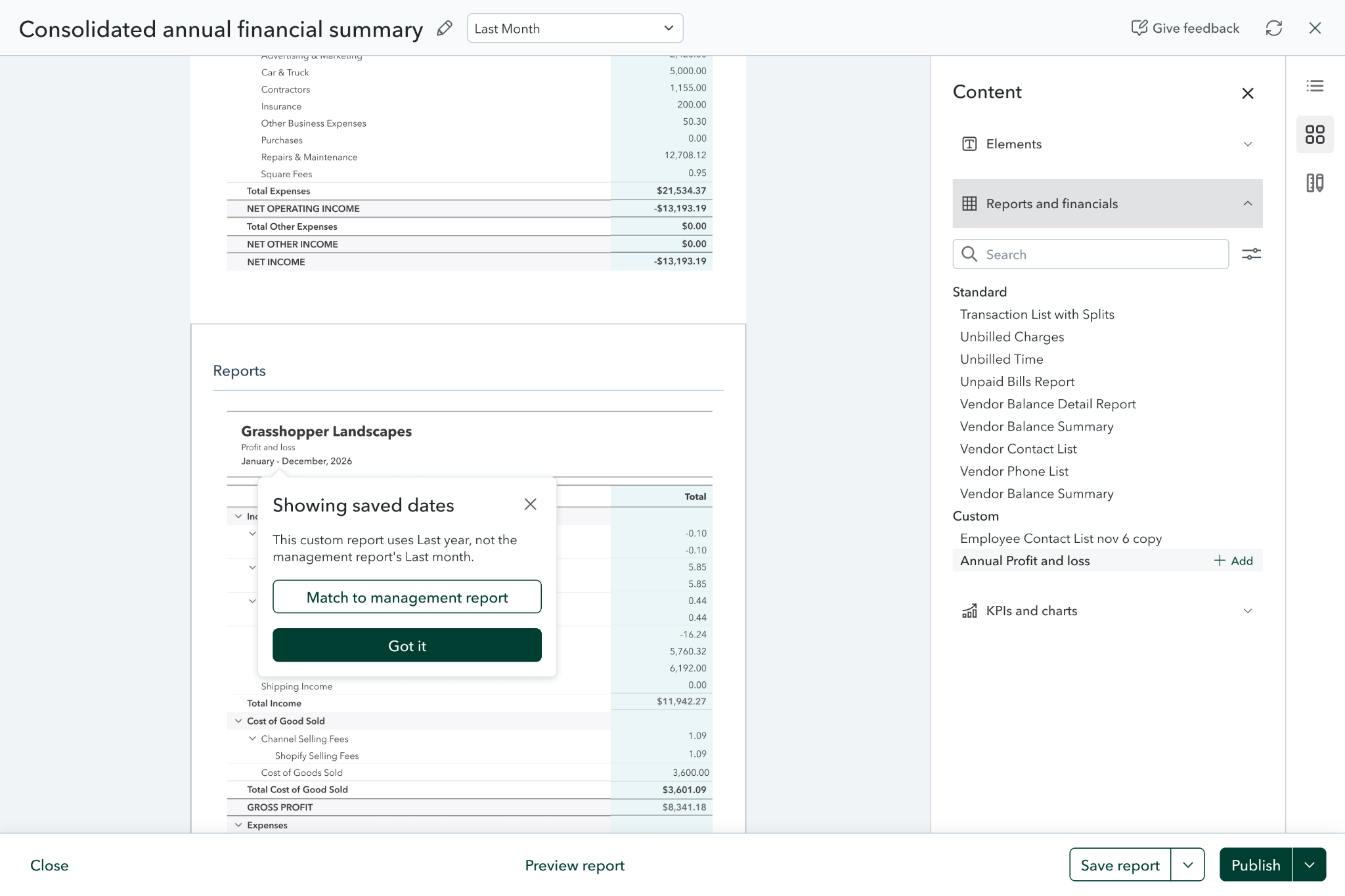The width and height of the screenshot is (1345, 896).
Task: Click the KPIs and charts chart icon
Action: [969, 611]
